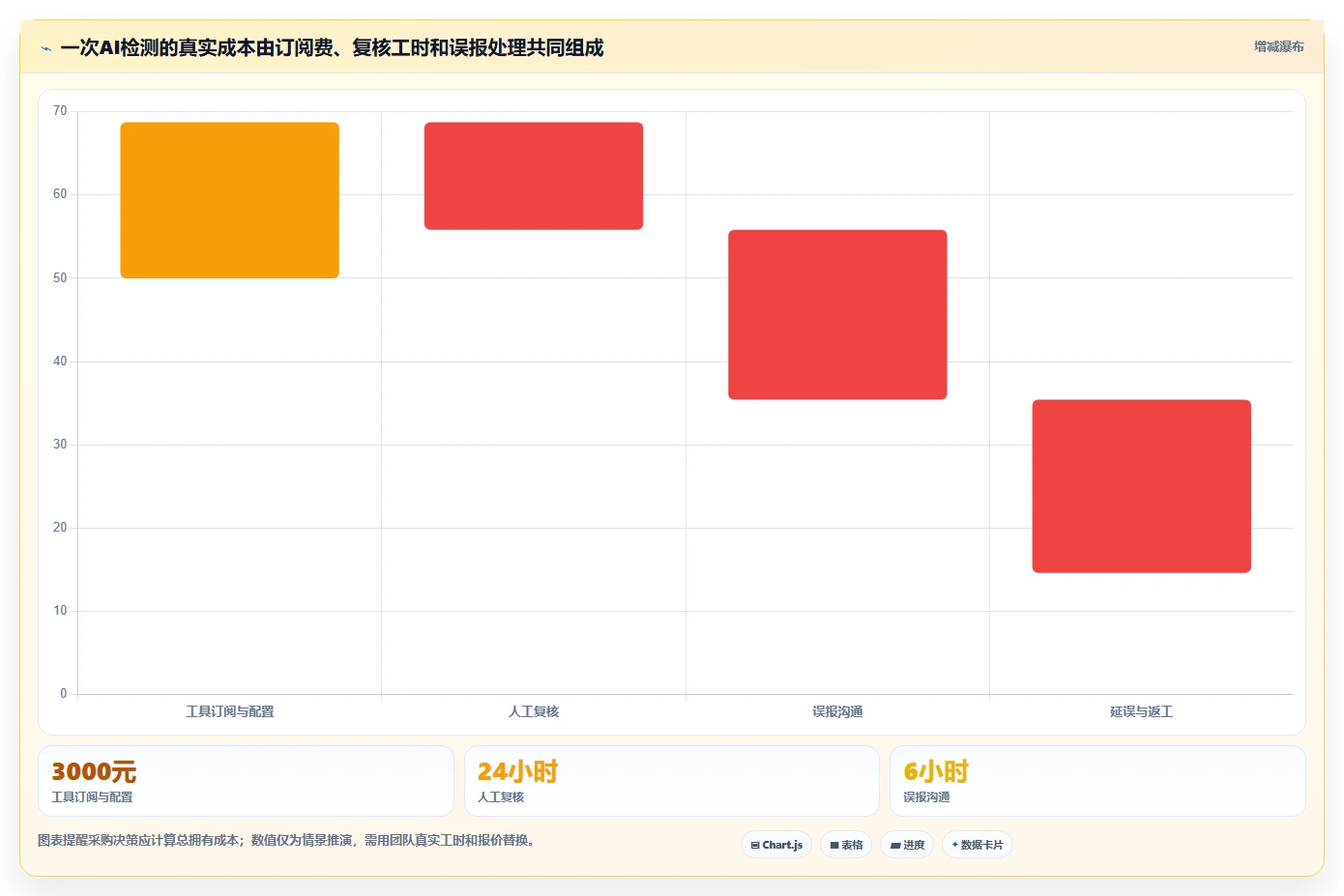Click the 人工复核 x-axis label
Viewport: 1344px width, 896px height.
click(x=534, y=711)
